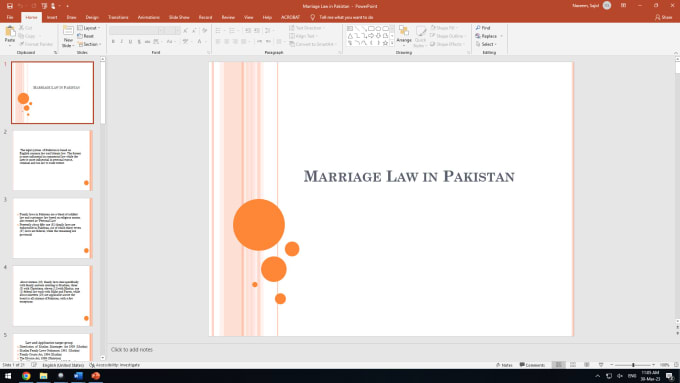Open the Replace dropdown arrow
Image resolution: width=680 pixels, height=383 pixels.
point(502,36)
